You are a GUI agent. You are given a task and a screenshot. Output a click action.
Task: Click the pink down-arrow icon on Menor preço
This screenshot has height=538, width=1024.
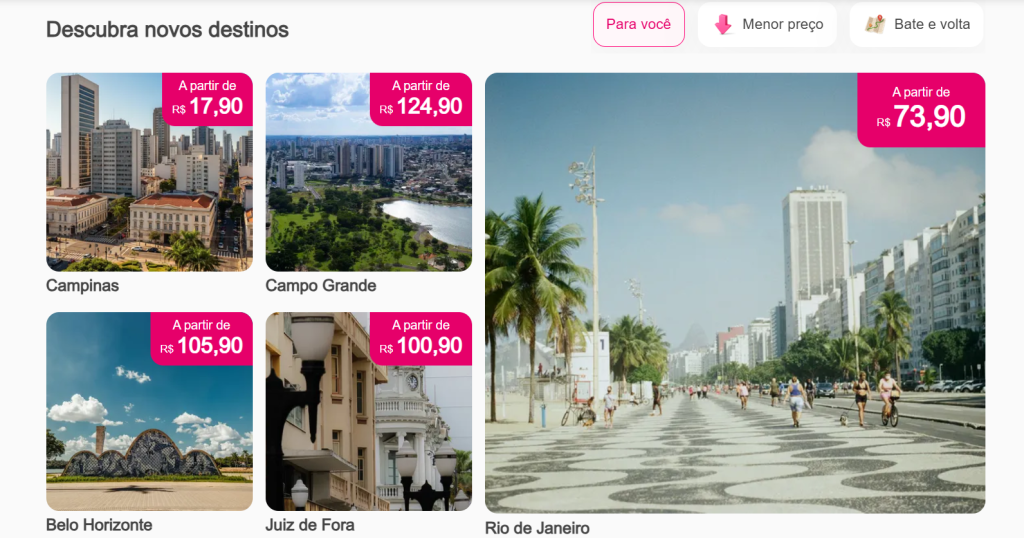[723, 25]
